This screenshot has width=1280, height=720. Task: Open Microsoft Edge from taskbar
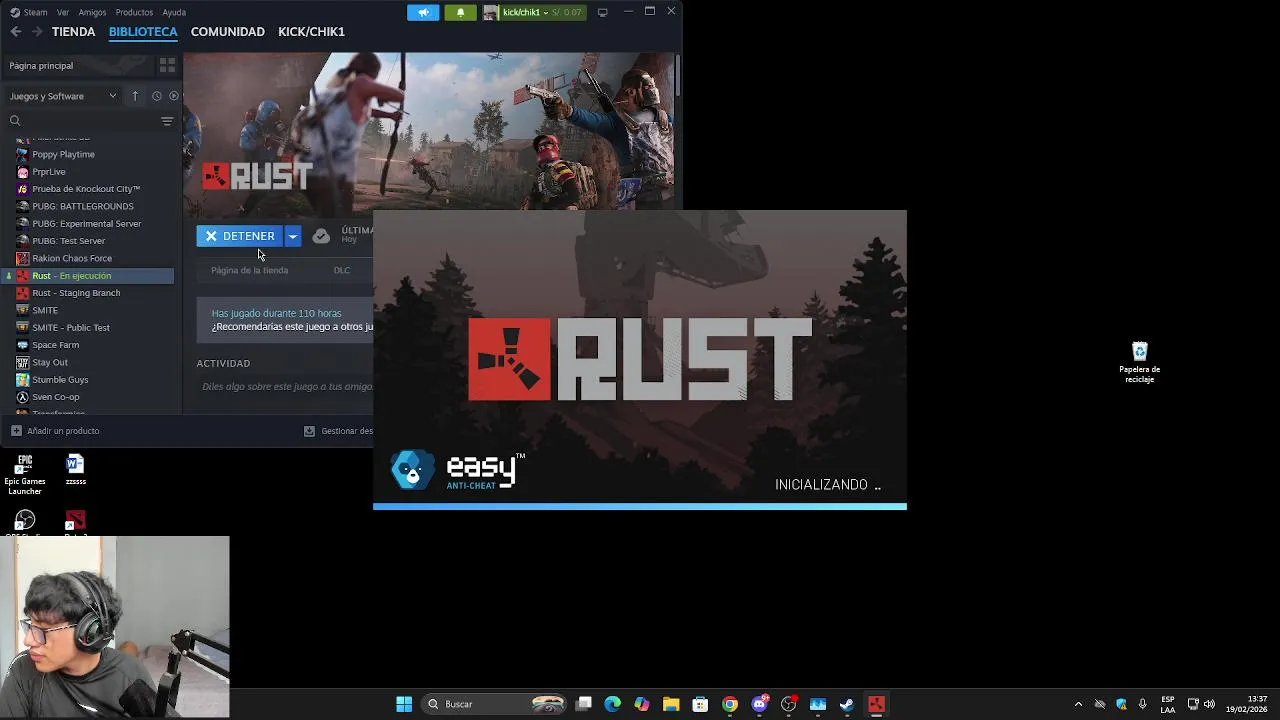[613, 704]
